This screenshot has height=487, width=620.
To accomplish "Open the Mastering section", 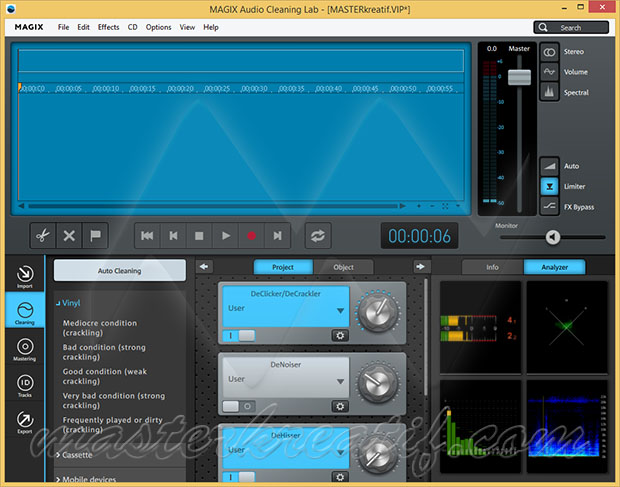I will click(25, 349).
